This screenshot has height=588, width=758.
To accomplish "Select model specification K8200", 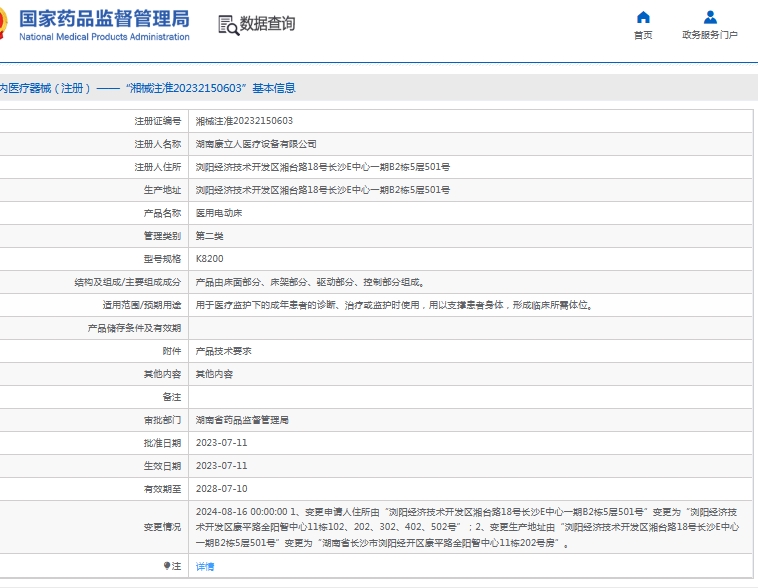I will [x=209, y=259].
